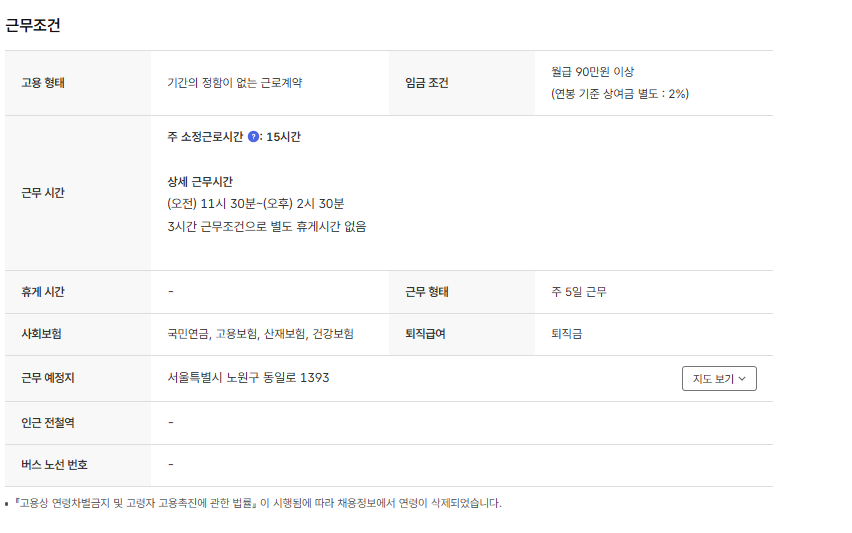Click the address 서울특별시 노원구 동일로 1393
Image resolution: width=852 pixels, height=533 pixels.
[248, 378]
